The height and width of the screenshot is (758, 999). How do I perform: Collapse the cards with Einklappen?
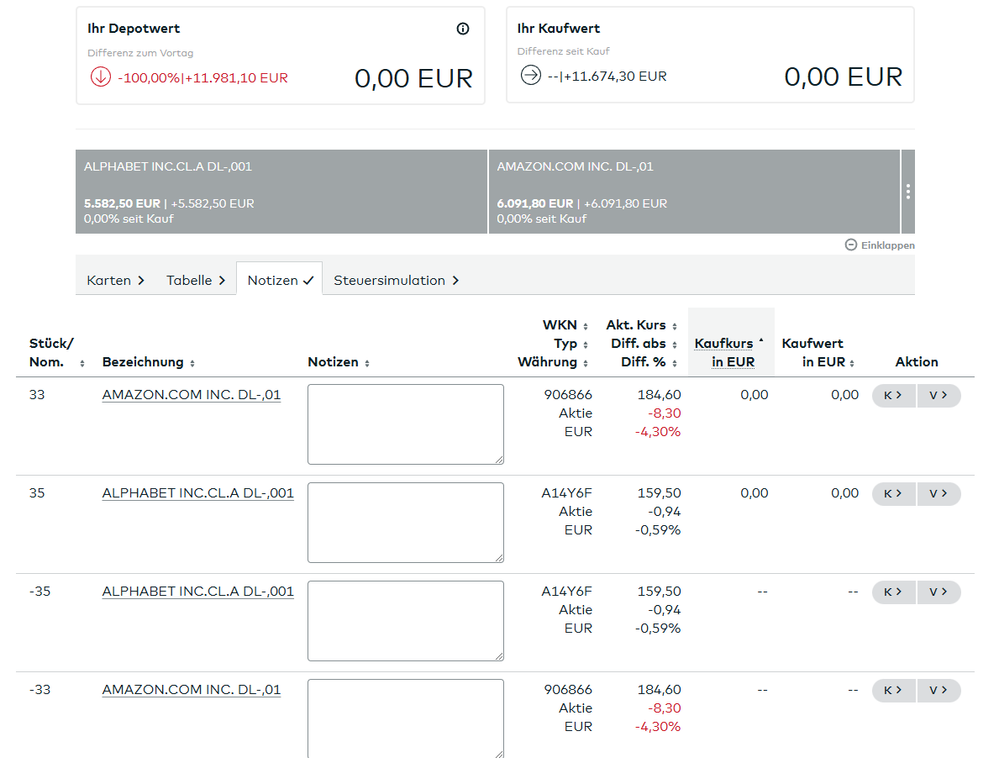(x=879, y=245)
